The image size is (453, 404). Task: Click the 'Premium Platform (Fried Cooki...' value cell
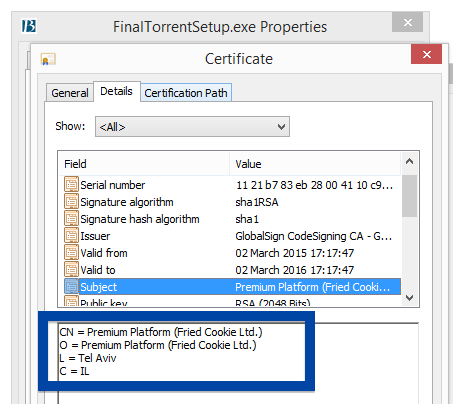(x=312, y=287)
